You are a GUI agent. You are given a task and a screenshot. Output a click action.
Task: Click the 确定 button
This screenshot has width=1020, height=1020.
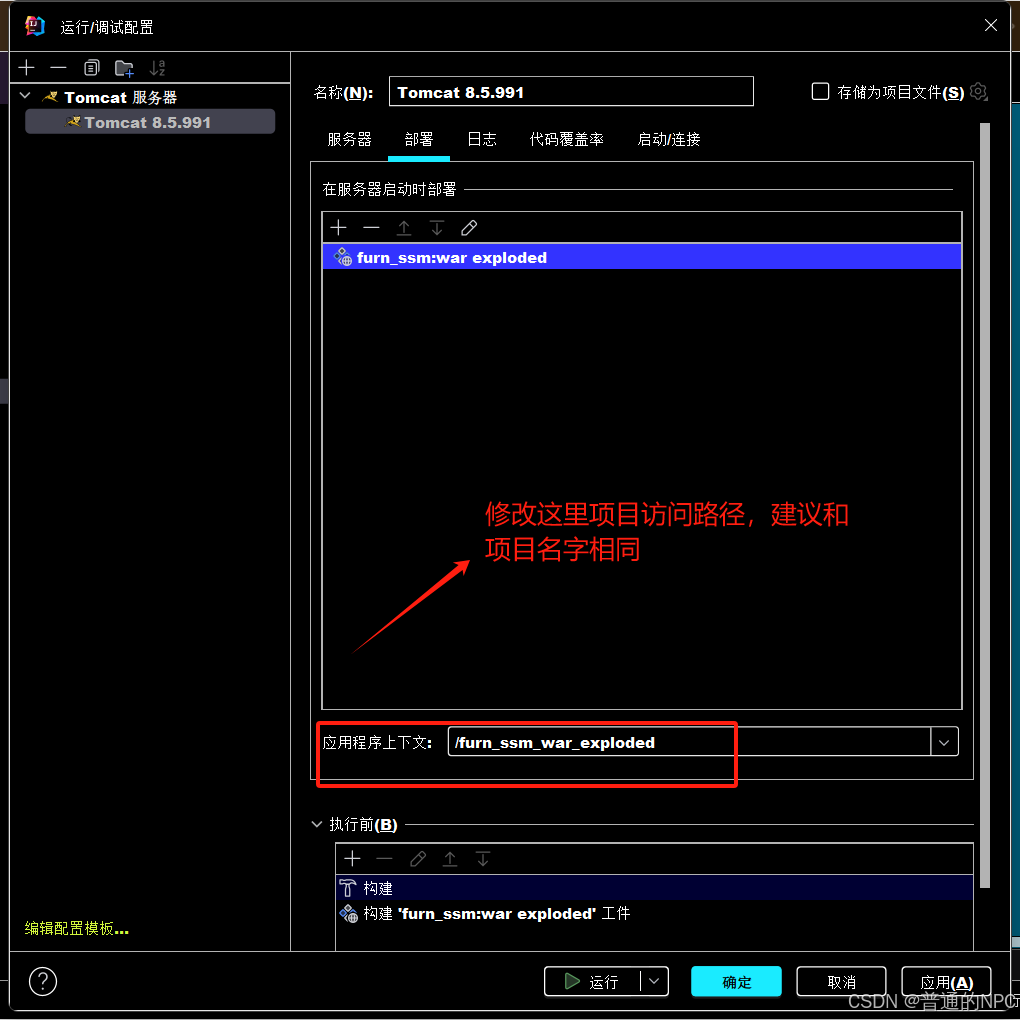click(x=736, y=981)
